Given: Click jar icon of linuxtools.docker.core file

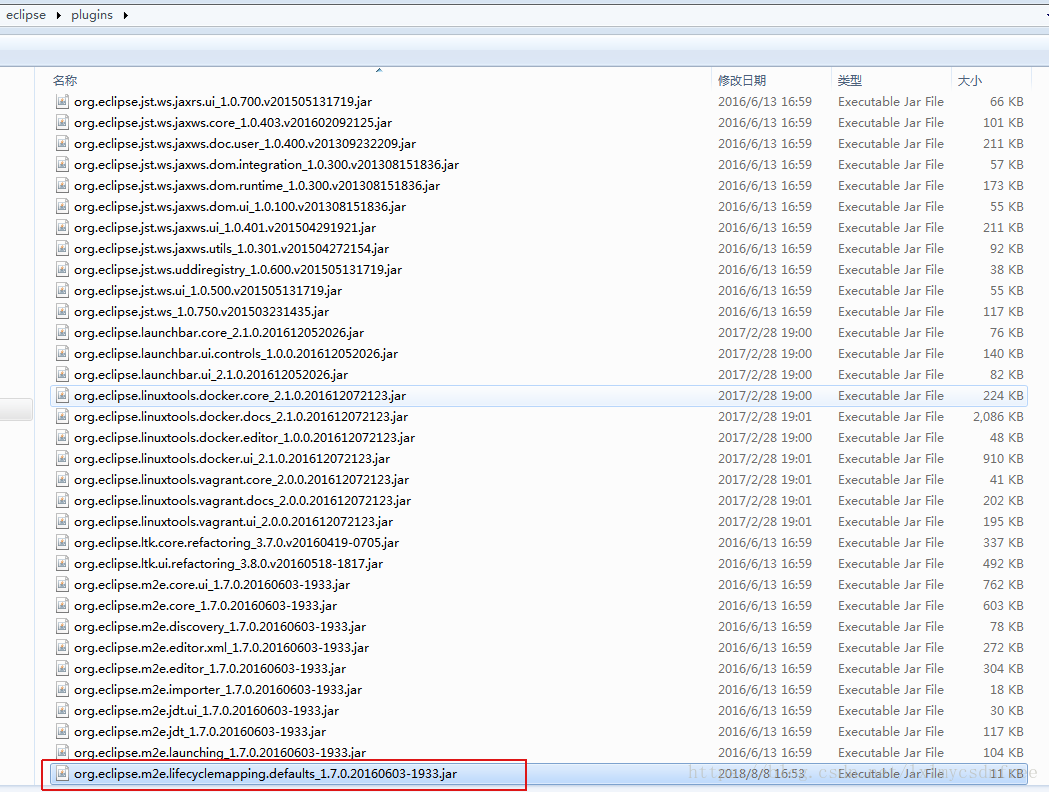Looking at the screenshot, I should point(62,395).
